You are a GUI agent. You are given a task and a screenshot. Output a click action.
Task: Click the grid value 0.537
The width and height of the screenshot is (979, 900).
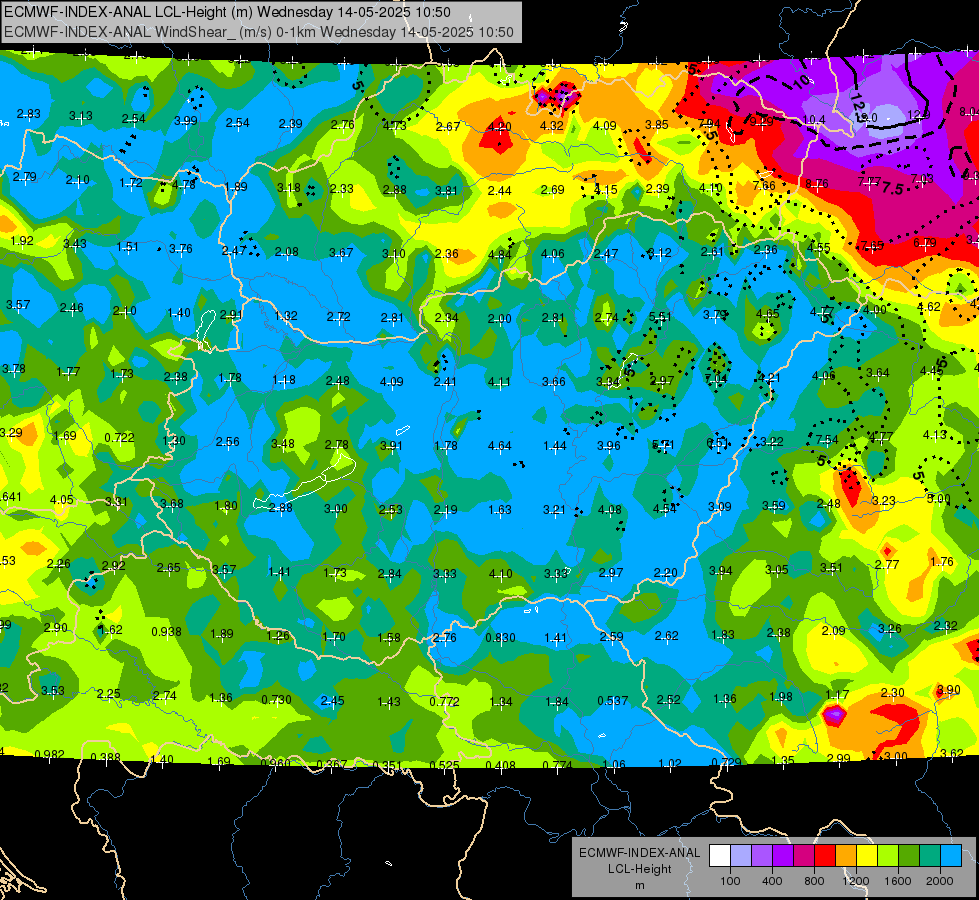point(612,701)
